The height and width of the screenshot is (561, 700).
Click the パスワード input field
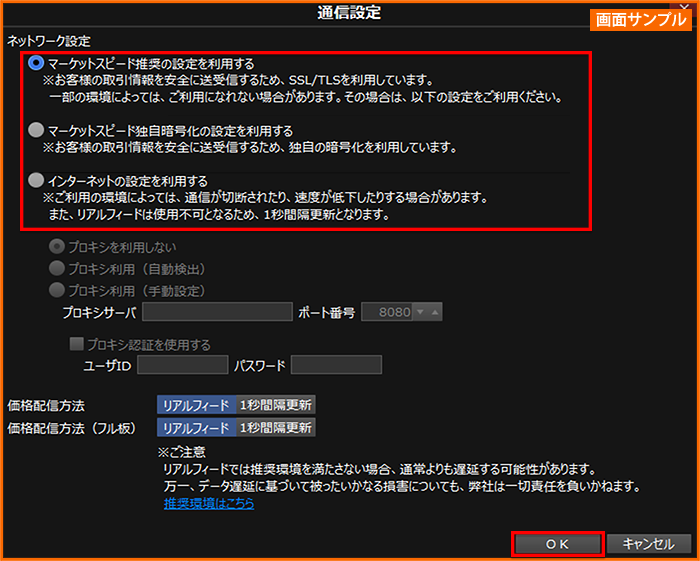tap(336, 365)
